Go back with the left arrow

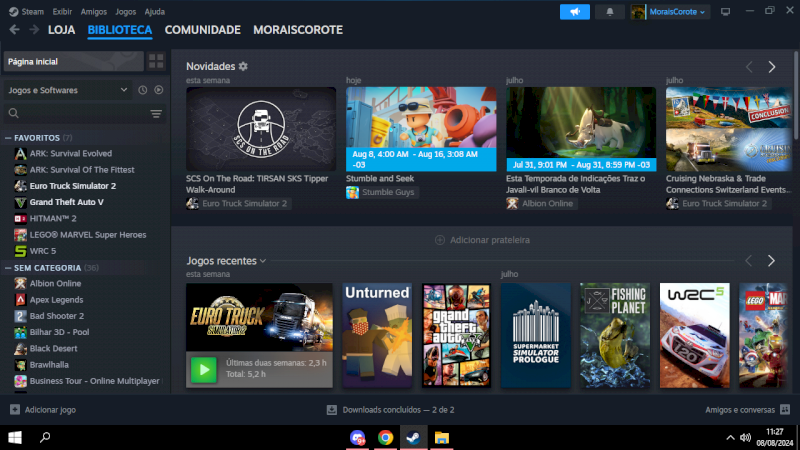click(14, 30)
